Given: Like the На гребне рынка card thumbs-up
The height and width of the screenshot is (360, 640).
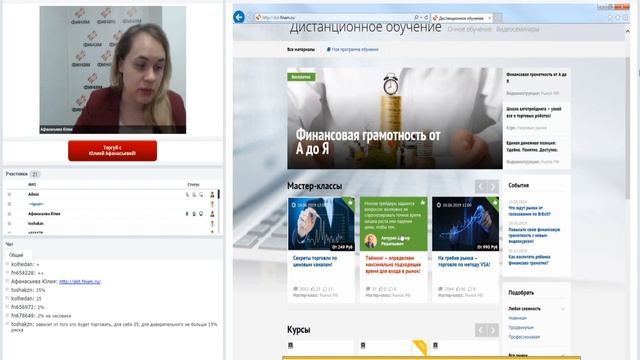Looking at the screenshot, I should [x=495, y=202].
